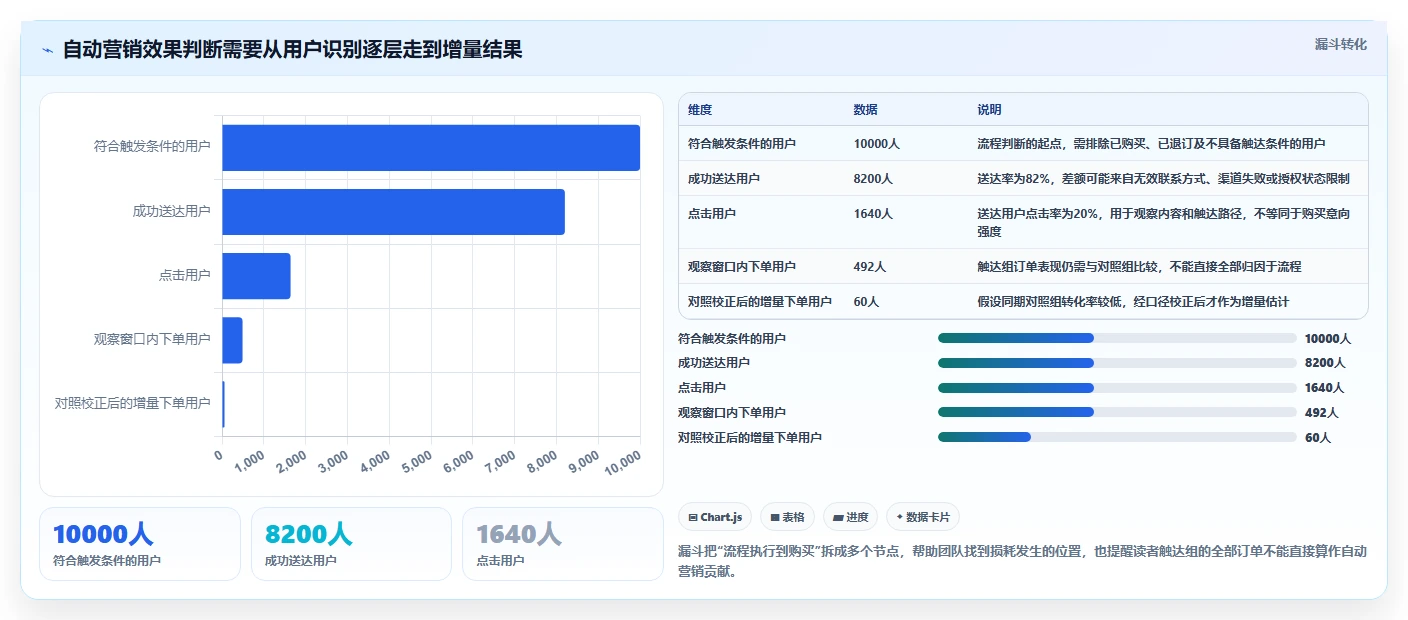Screen dimensions: 1408x620
Task: Click table cell 对照校正后的增量下单用户
Action: [x=760, y=302]
